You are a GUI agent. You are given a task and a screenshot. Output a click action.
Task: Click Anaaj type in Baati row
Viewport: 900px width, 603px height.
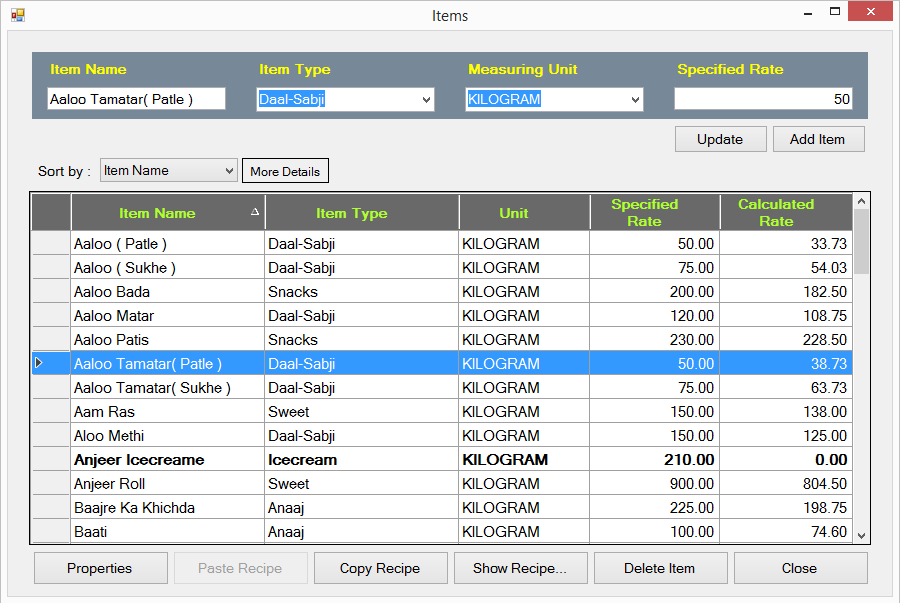[362, 532]
